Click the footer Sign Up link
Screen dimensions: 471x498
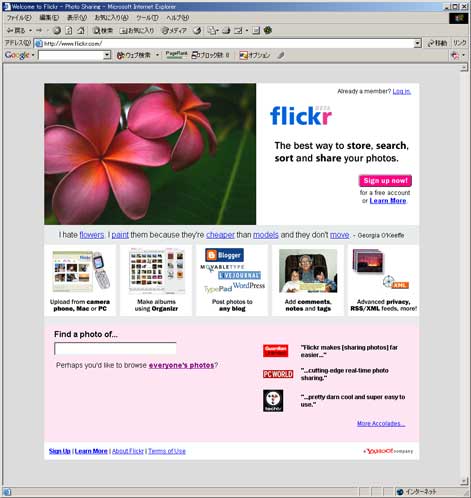click(x=60, y=451)
